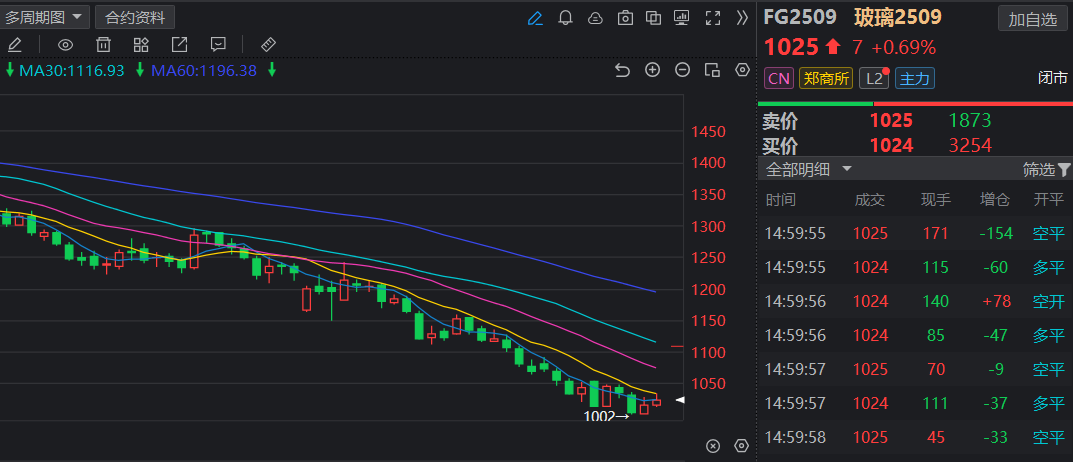Click the undo arrow above chart
The width and height of the screenshot is (1073, 462).
(x=622, y=70)
